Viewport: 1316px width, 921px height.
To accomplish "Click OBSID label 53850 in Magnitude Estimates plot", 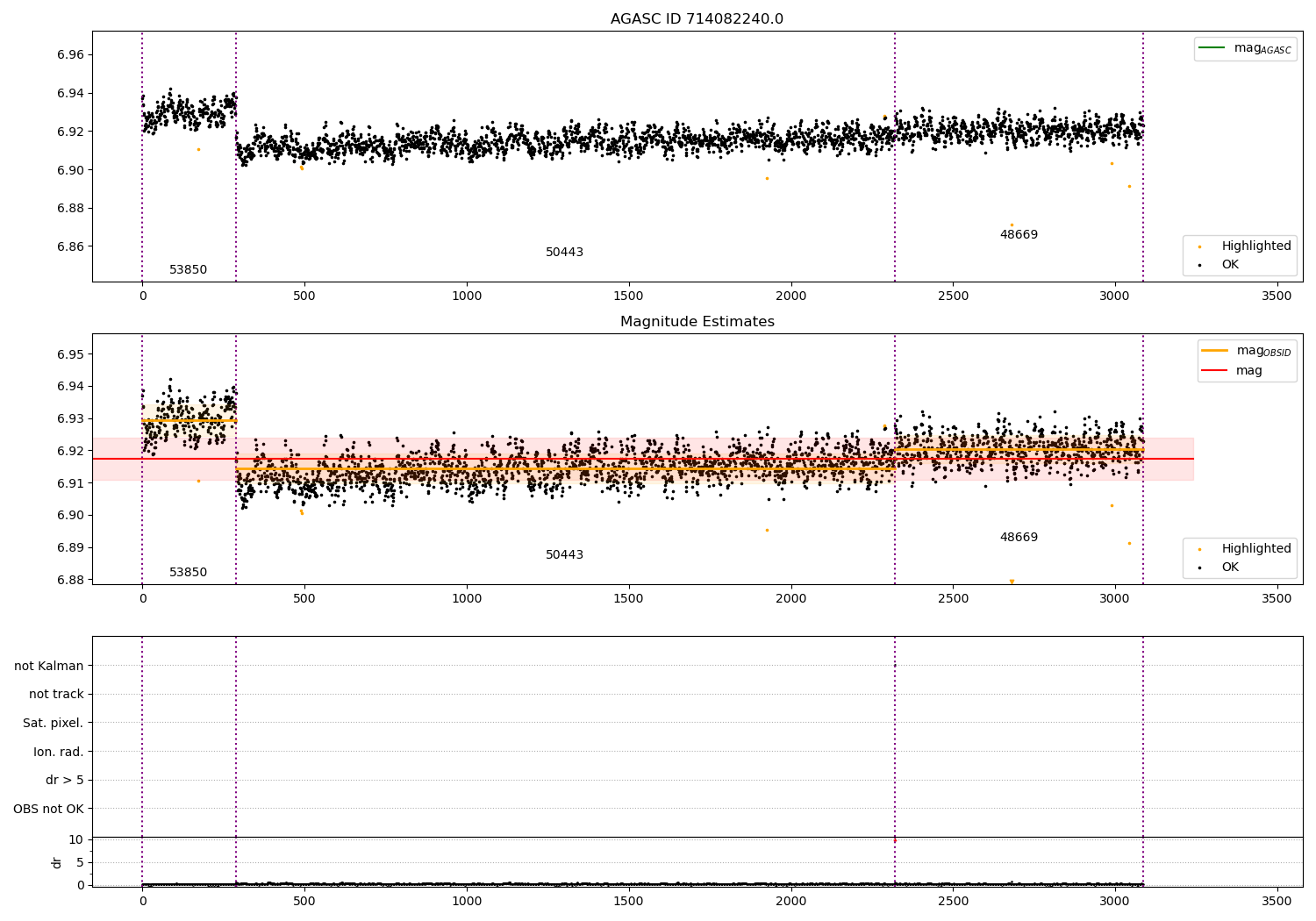I will pos(188,572).
